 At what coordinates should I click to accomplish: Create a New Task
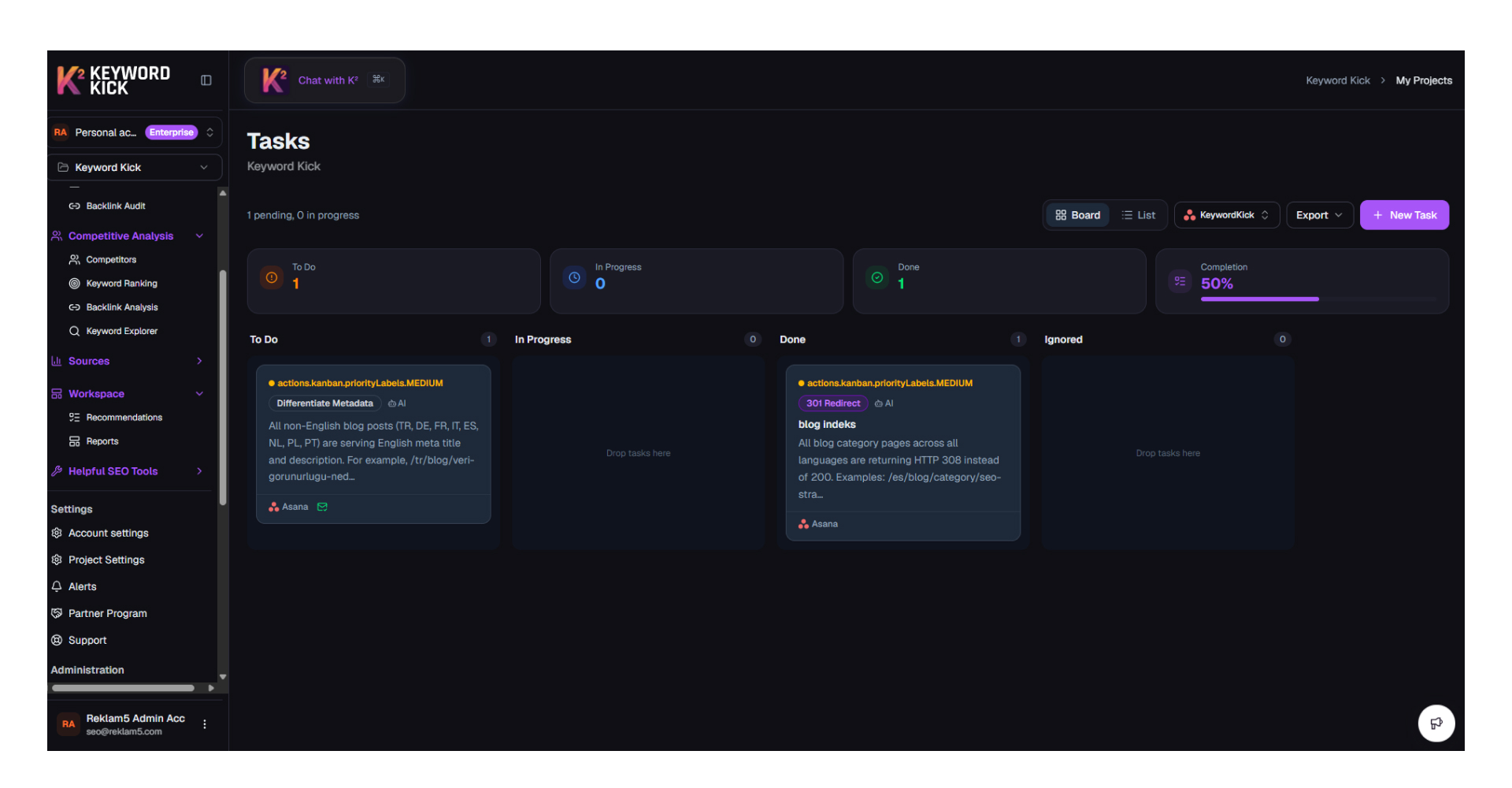(x=1404, y=215)
